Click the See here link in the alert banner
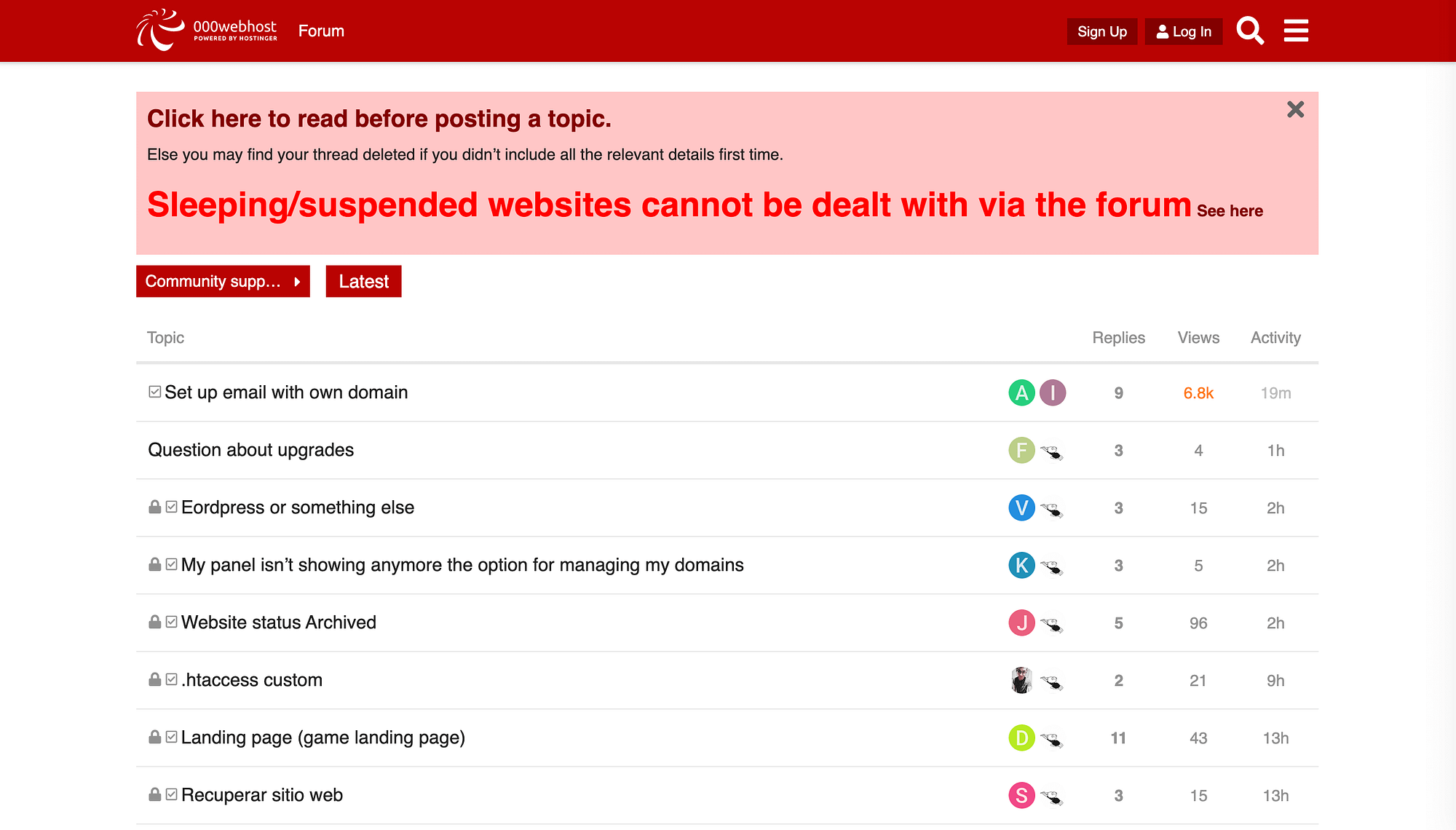 tap(1230, 210)
